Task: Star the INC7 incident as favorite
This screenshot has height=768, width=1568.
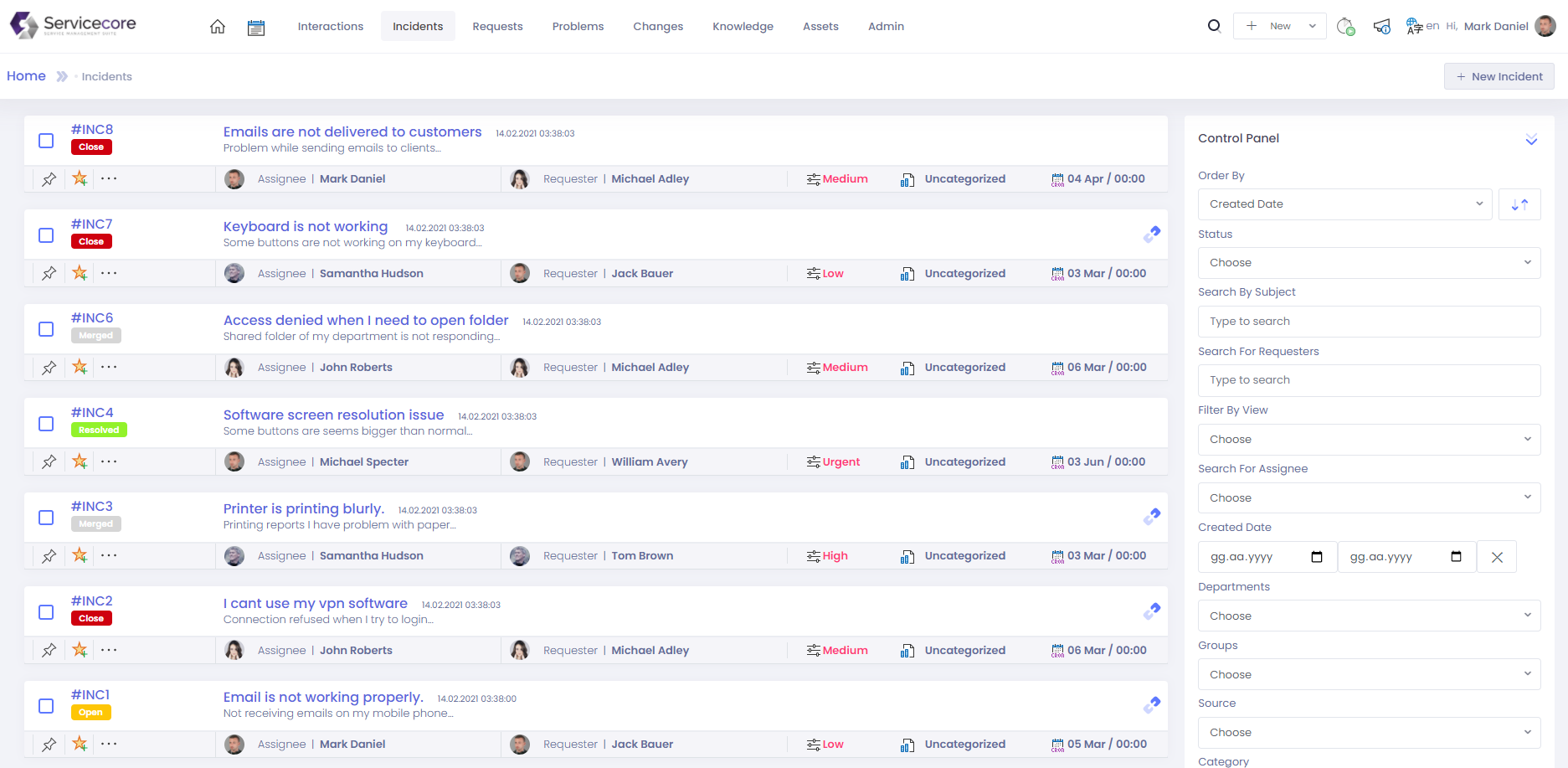Action: pyautogui.click(x=80, y=273)
